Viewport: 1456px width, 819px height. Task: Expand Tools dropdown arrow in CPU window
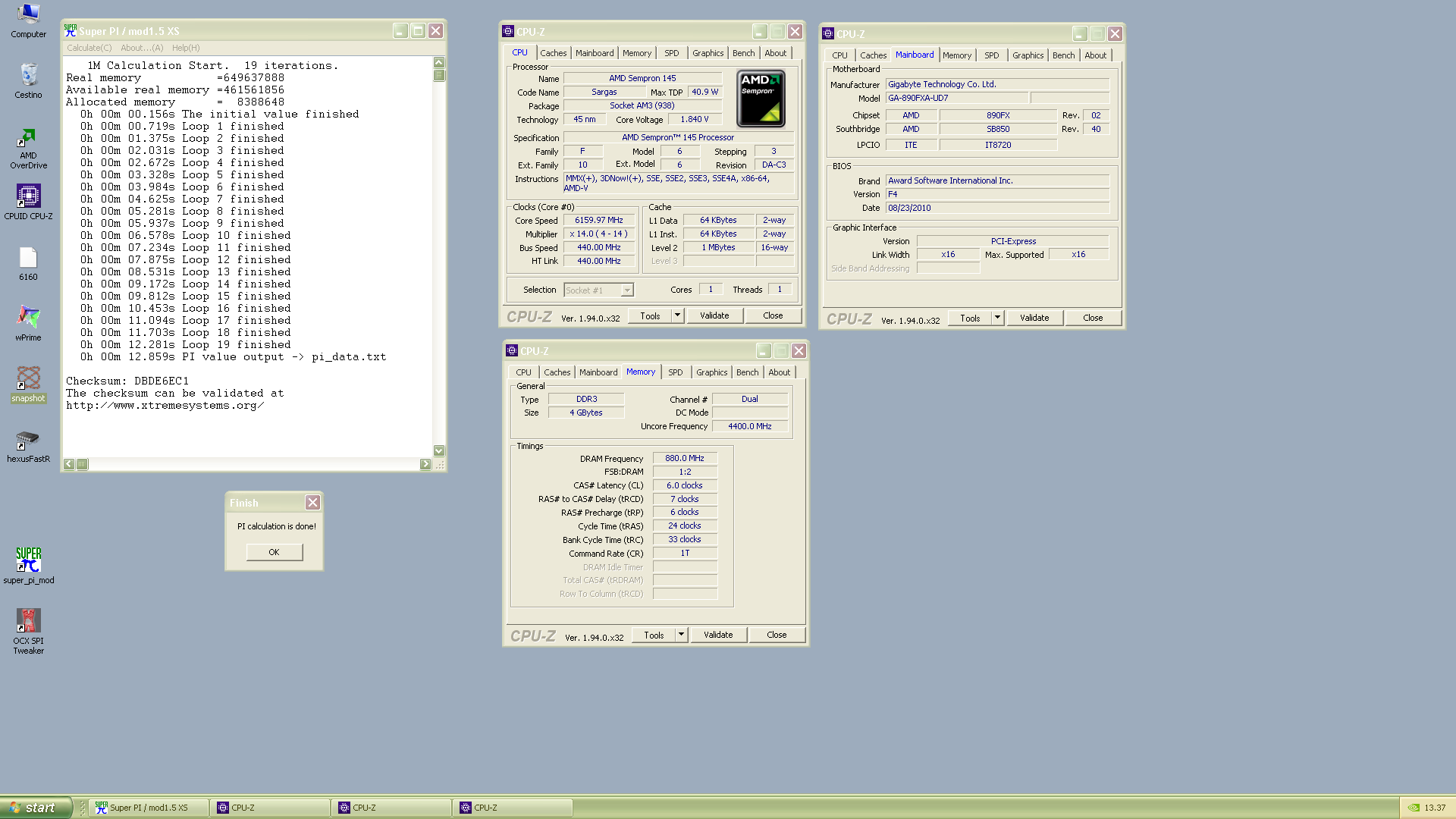click(678, 315)
